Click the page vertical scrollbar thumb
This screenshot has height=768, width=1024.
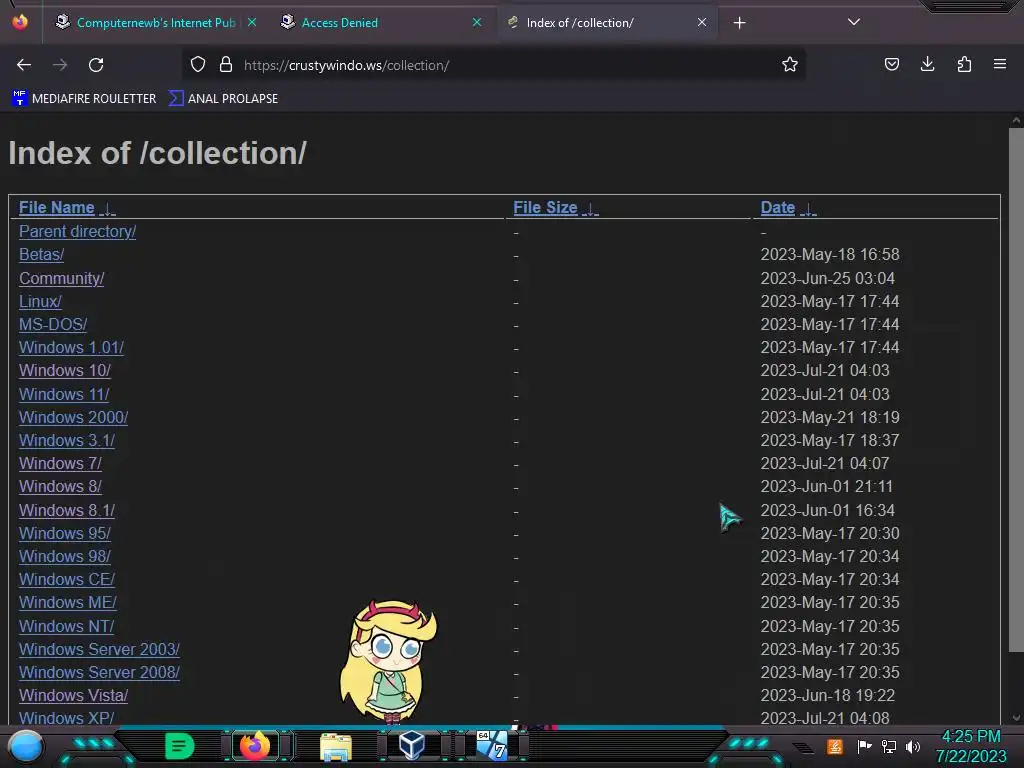click(1016, 389)
